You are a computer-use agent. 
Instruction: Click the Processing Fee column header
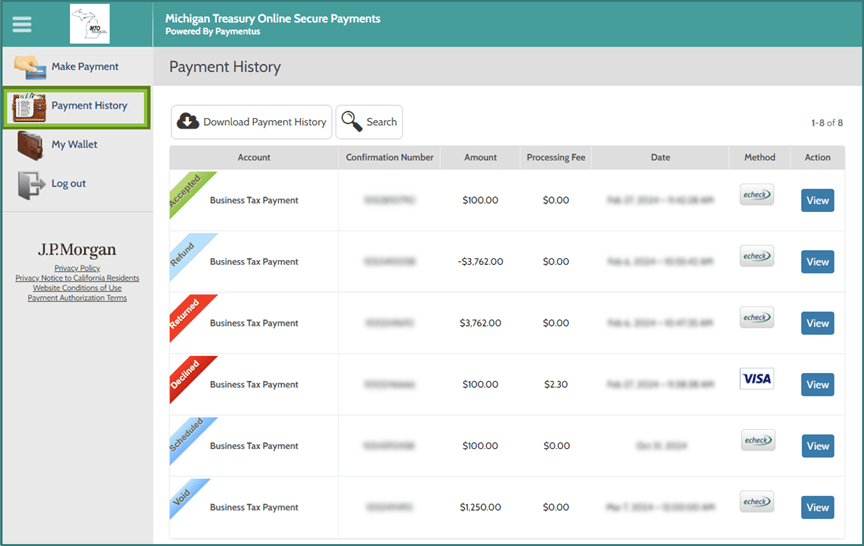556,158
